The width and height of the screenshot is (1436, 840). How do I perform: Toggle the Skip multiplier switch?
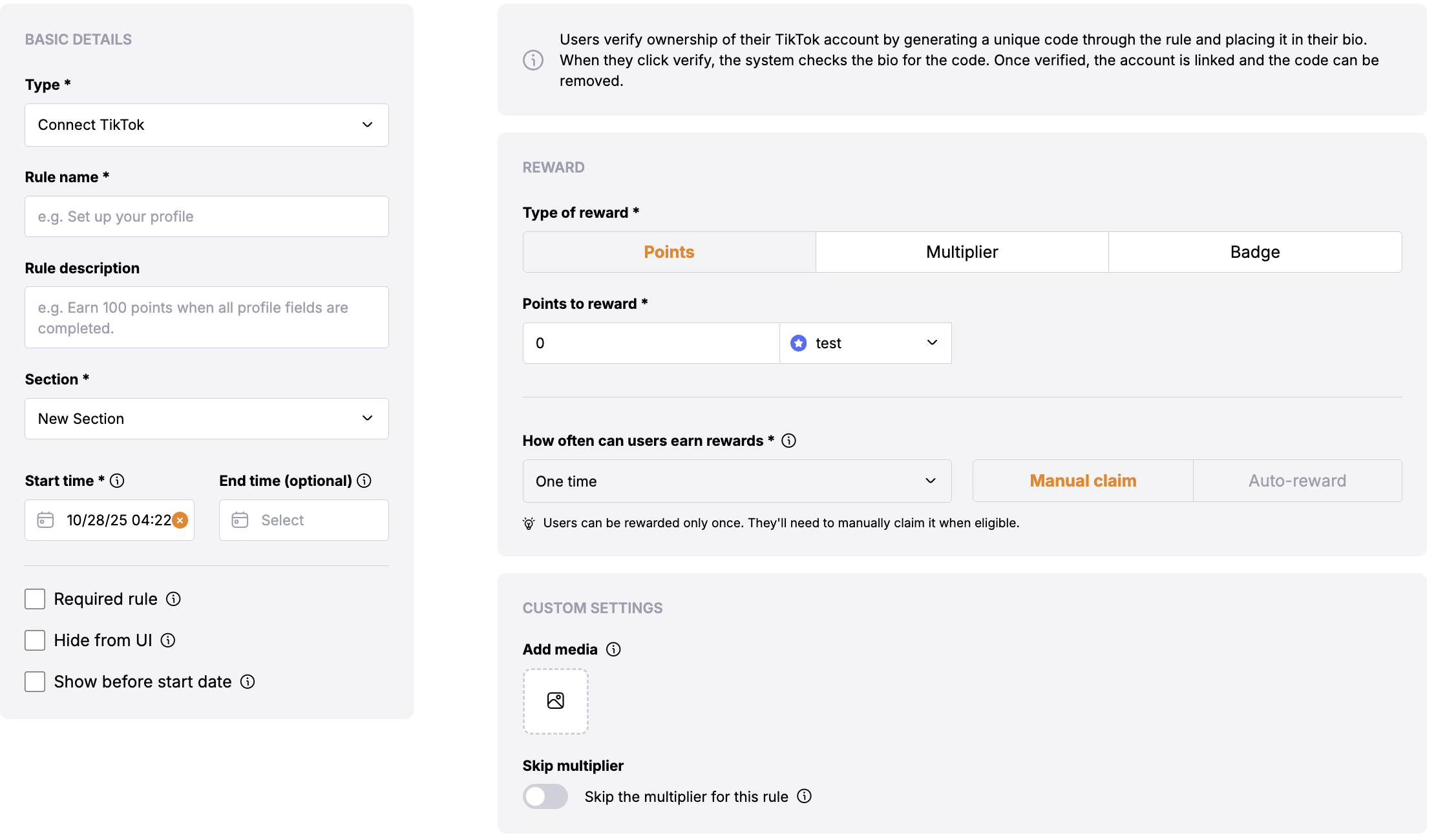pyautogui.click(x=545, y=796)
